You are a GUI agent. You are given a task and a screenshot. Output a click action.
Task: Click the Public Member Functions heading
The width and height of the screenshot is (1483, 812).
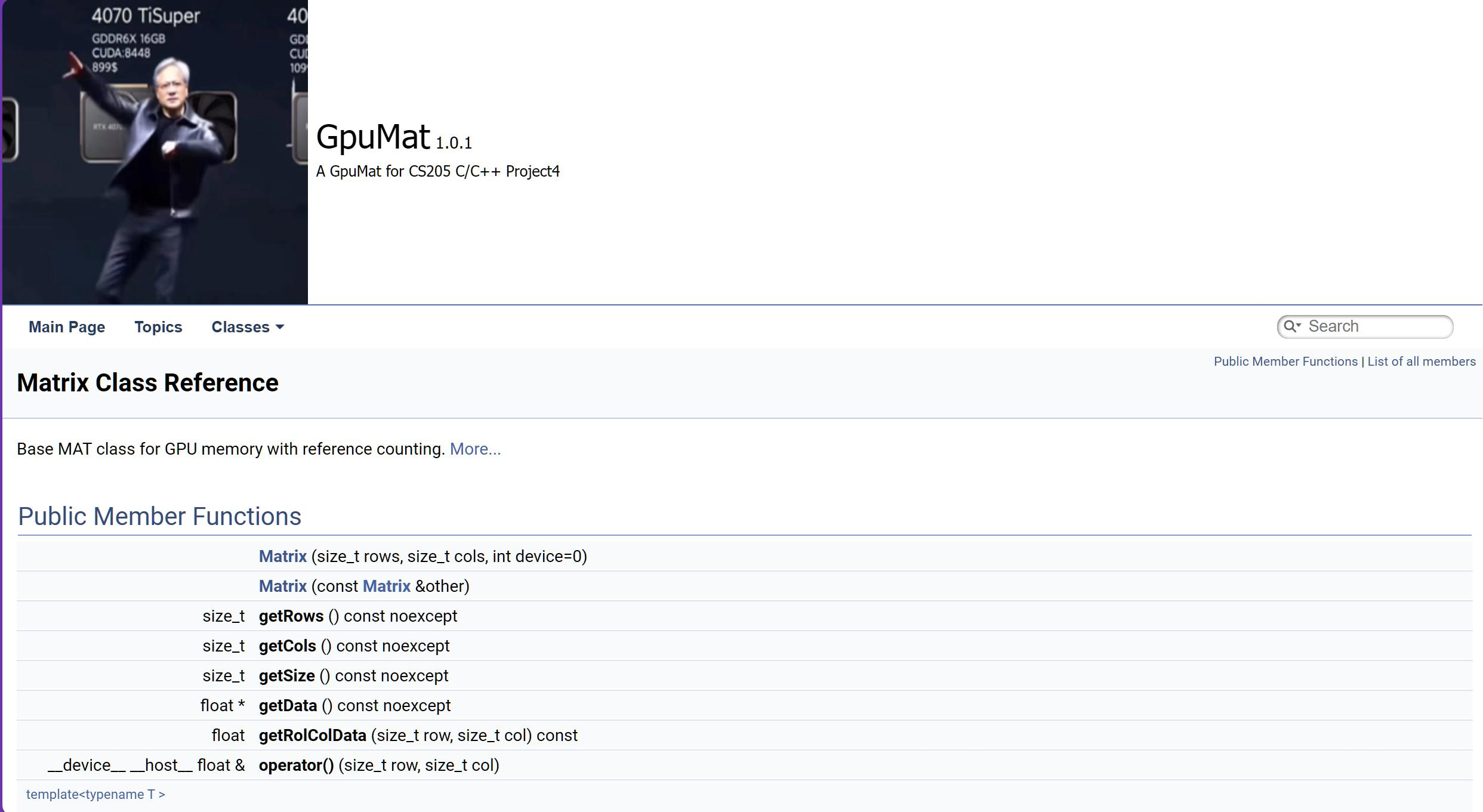click(x=159, y=516)
